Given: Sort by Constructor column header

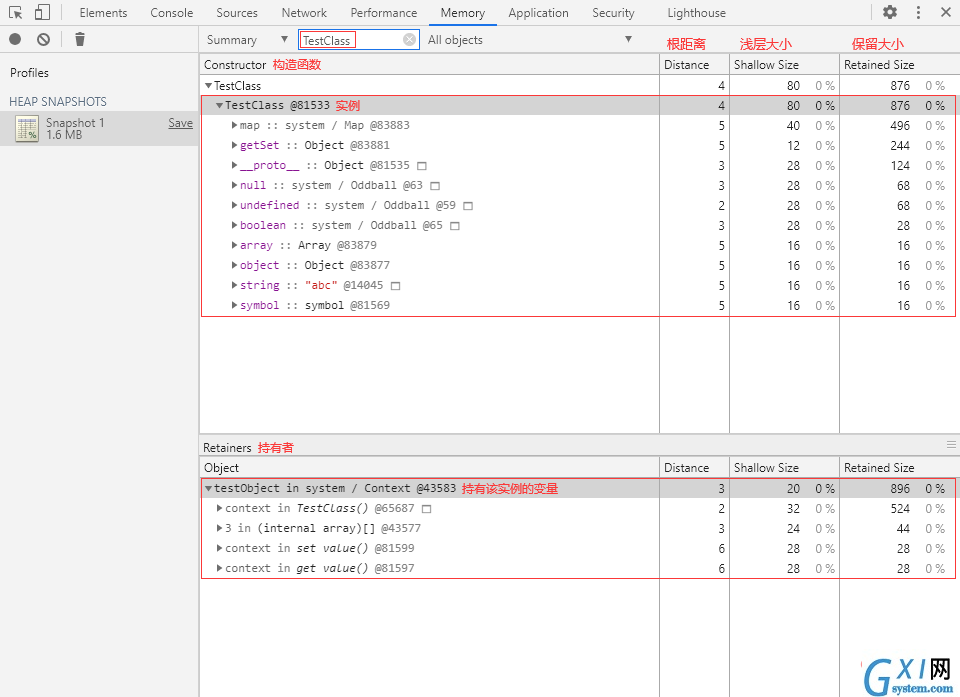Looking at the screenshot, I should click(x=429, y=65).
